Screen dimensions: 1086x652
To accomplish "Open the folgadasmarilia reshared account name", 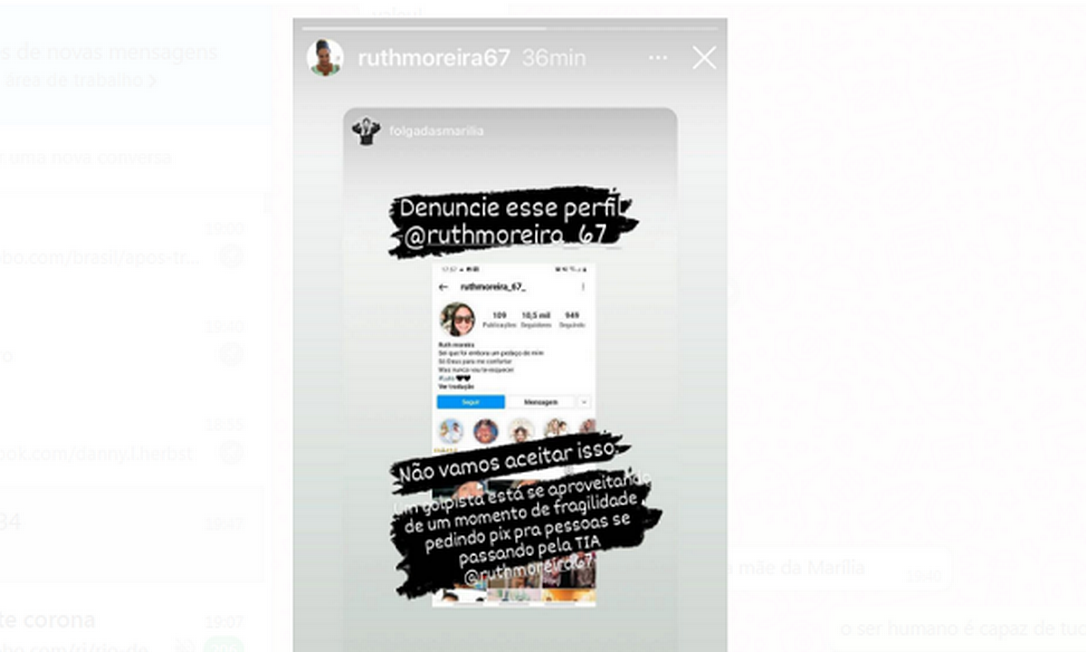I will pos(436,130).
